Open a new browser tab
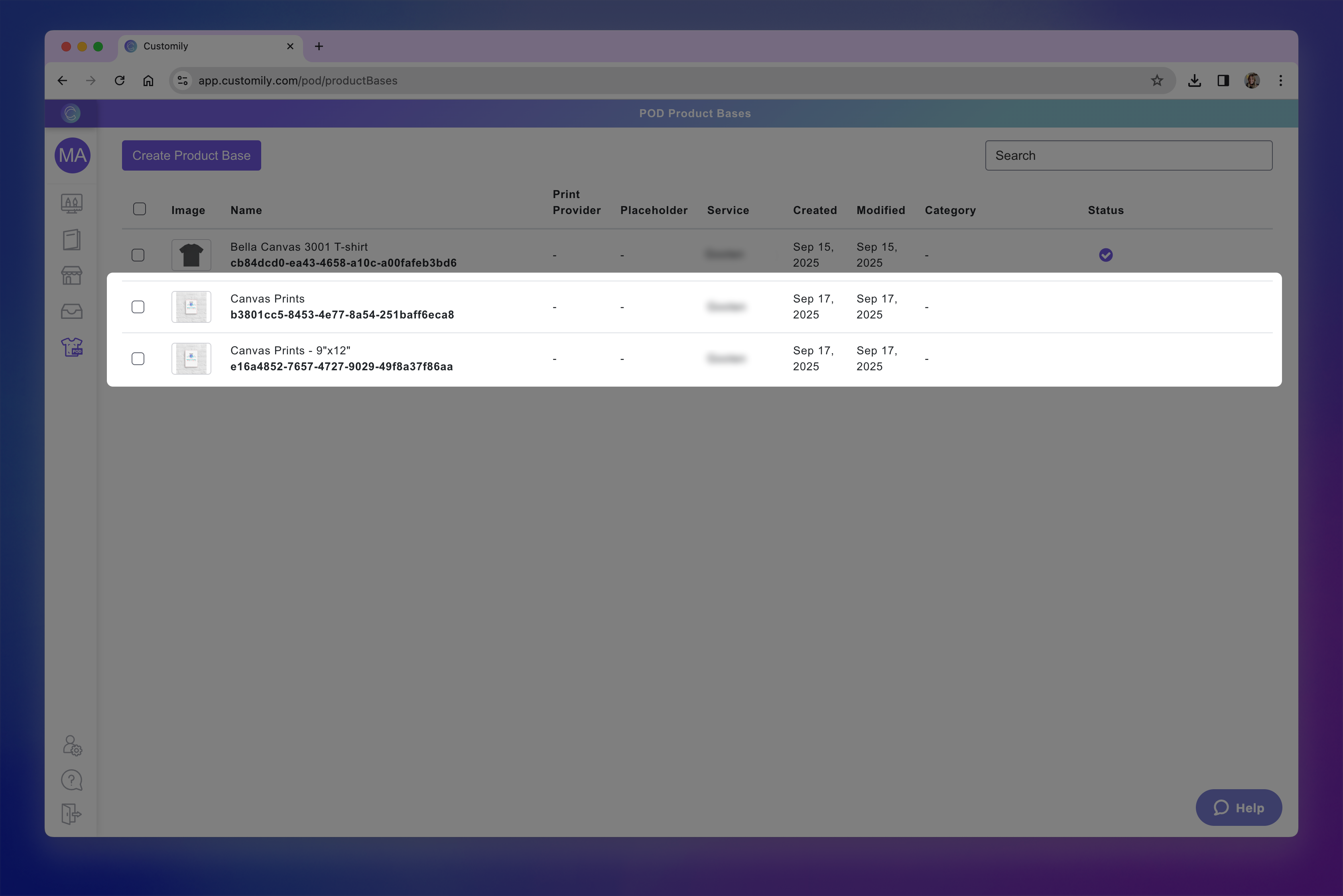Screen dimensions: 1343x896 coord(319,46)
